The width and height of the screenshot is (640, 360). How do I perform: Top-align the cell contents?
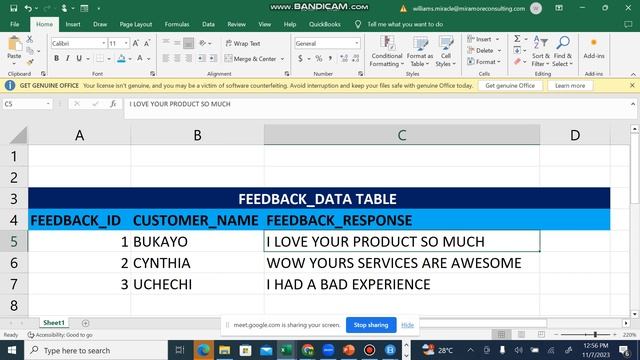166,43
